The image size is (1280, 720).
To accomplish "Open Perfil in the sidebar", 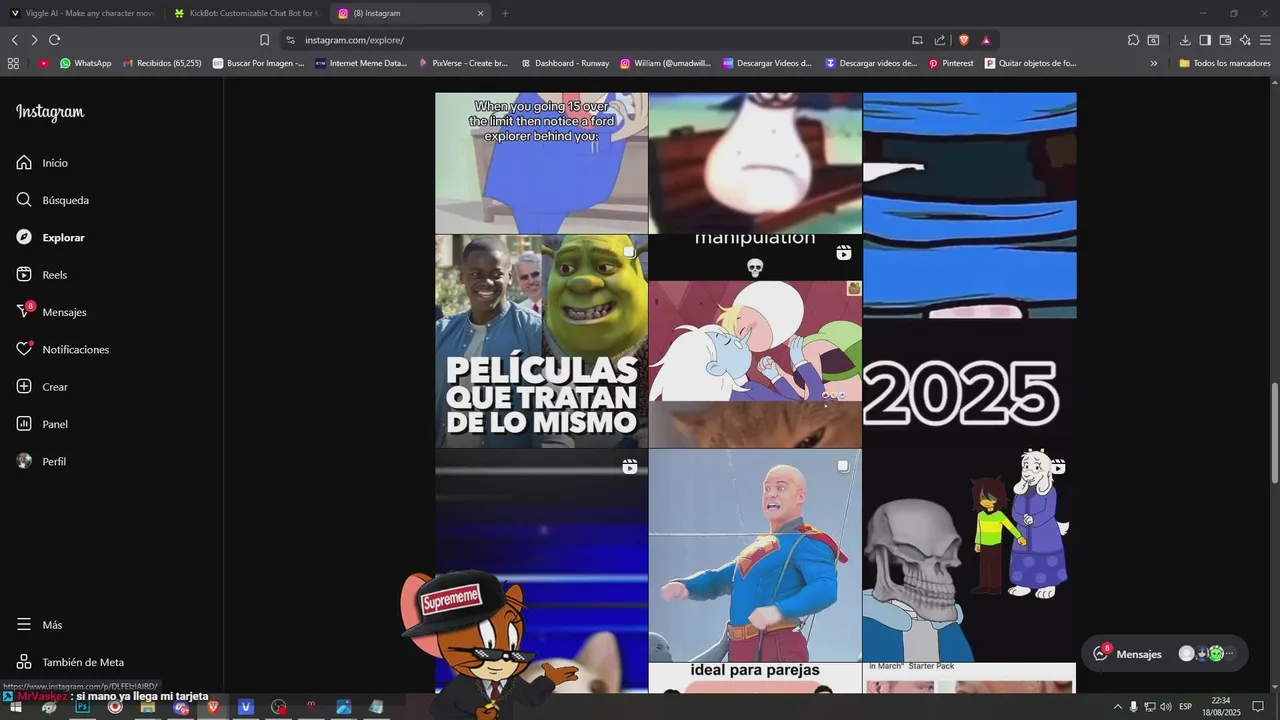I will (41, 462).
